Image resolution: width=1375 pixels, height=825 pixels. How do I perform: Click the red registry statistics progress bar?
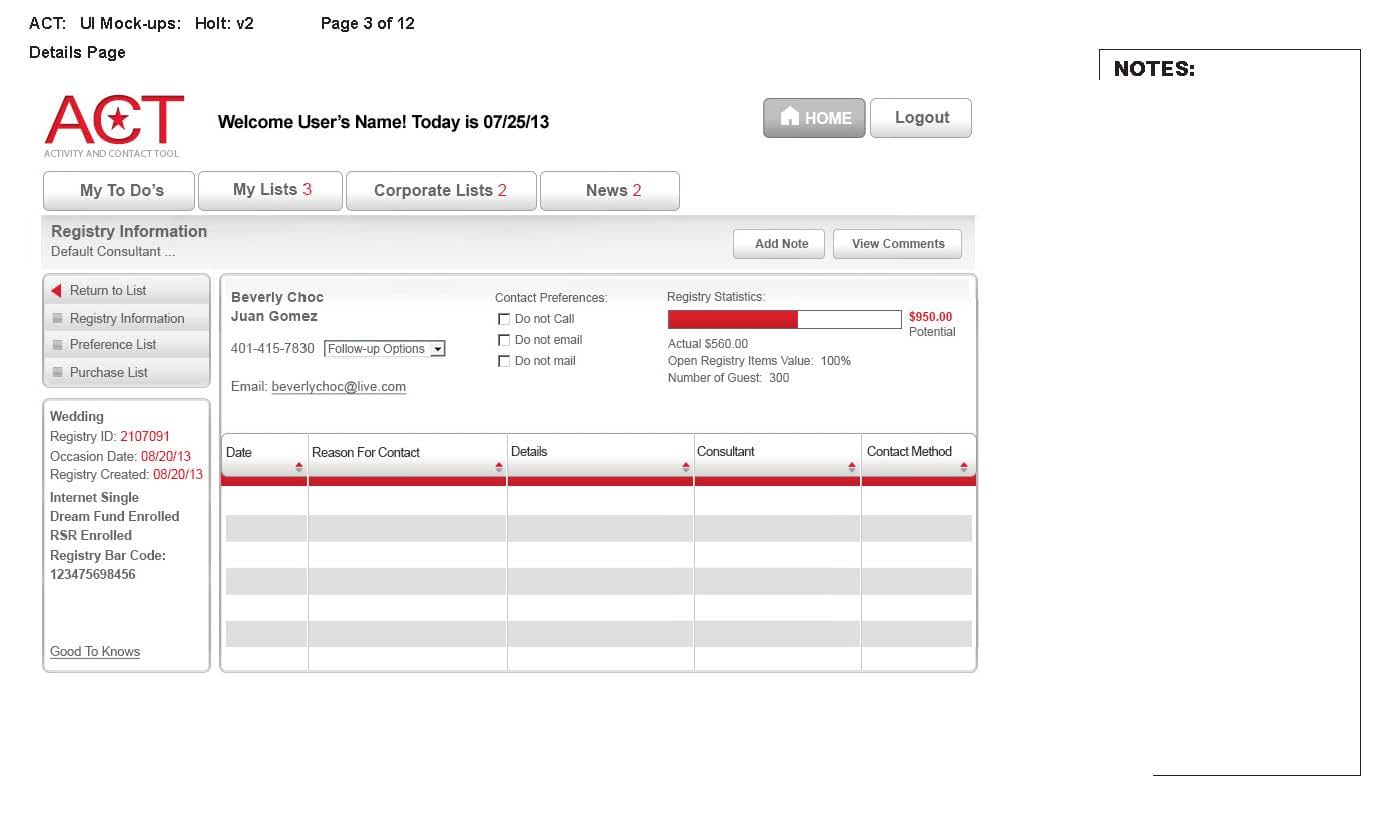point(732,319)
